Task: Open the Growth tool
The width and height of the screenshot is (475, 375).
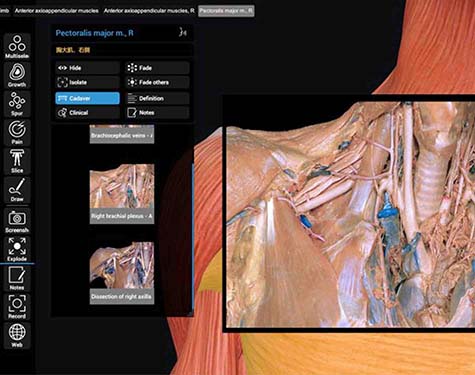Action: (17, 75)
